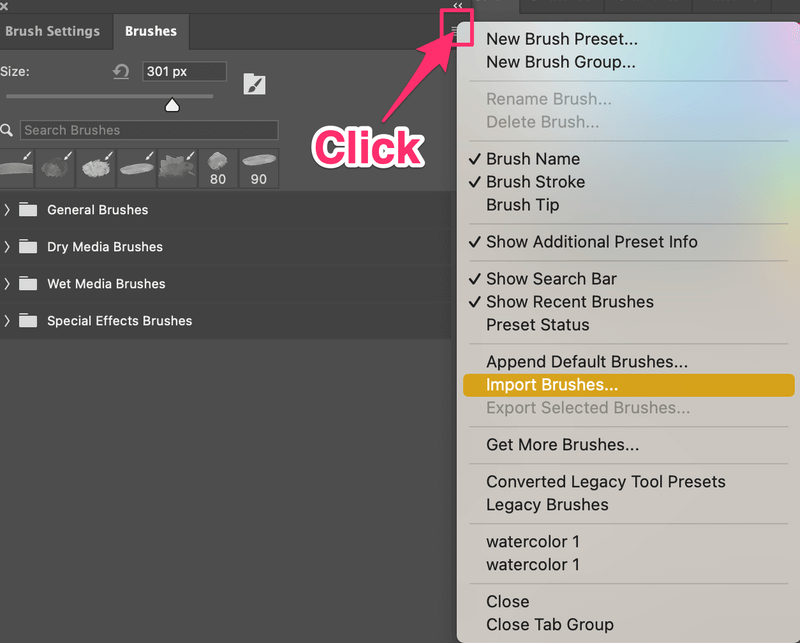Choose Import Brushes from the menu
This screenshot has height=643, width=800.
coord(552,385)
